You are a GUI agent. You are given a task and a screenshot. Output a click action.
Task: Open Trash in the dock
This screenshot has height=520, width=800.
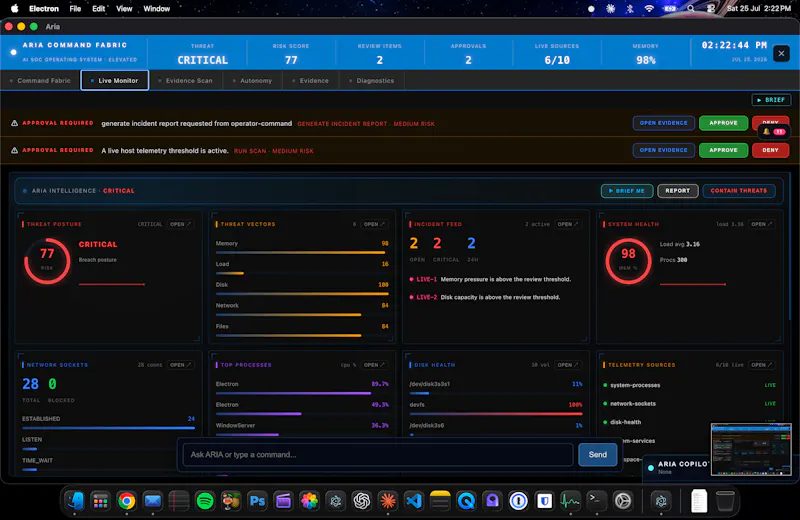pos(725,501)
